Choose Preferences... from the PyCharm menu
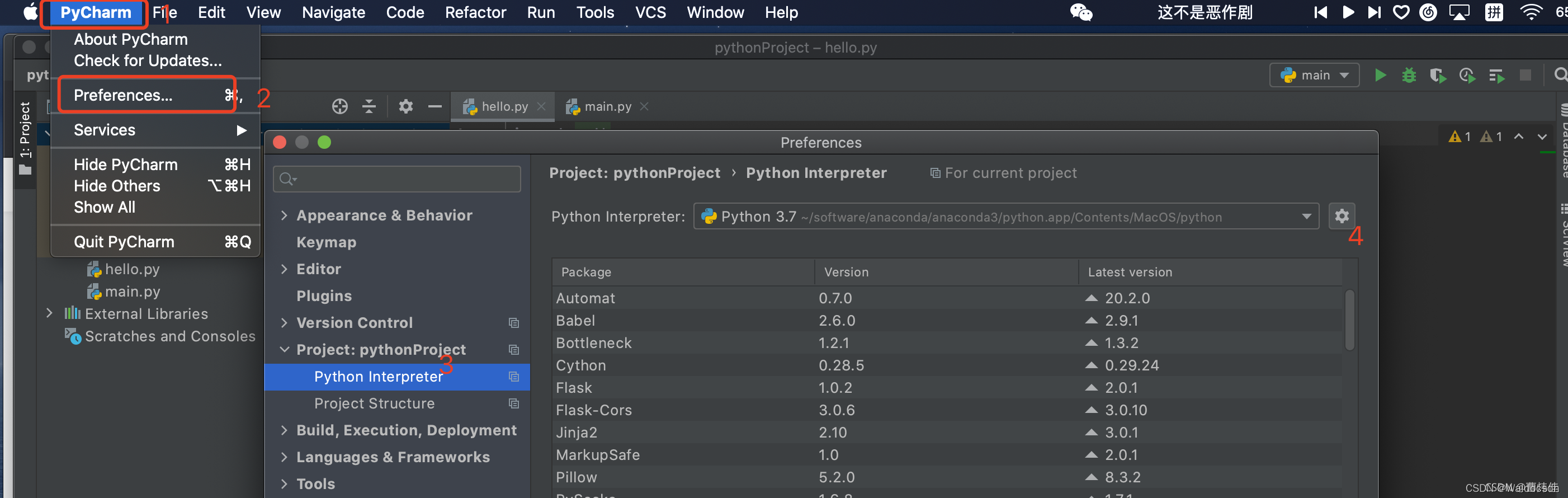1568x498 pixels. [123, 96]
